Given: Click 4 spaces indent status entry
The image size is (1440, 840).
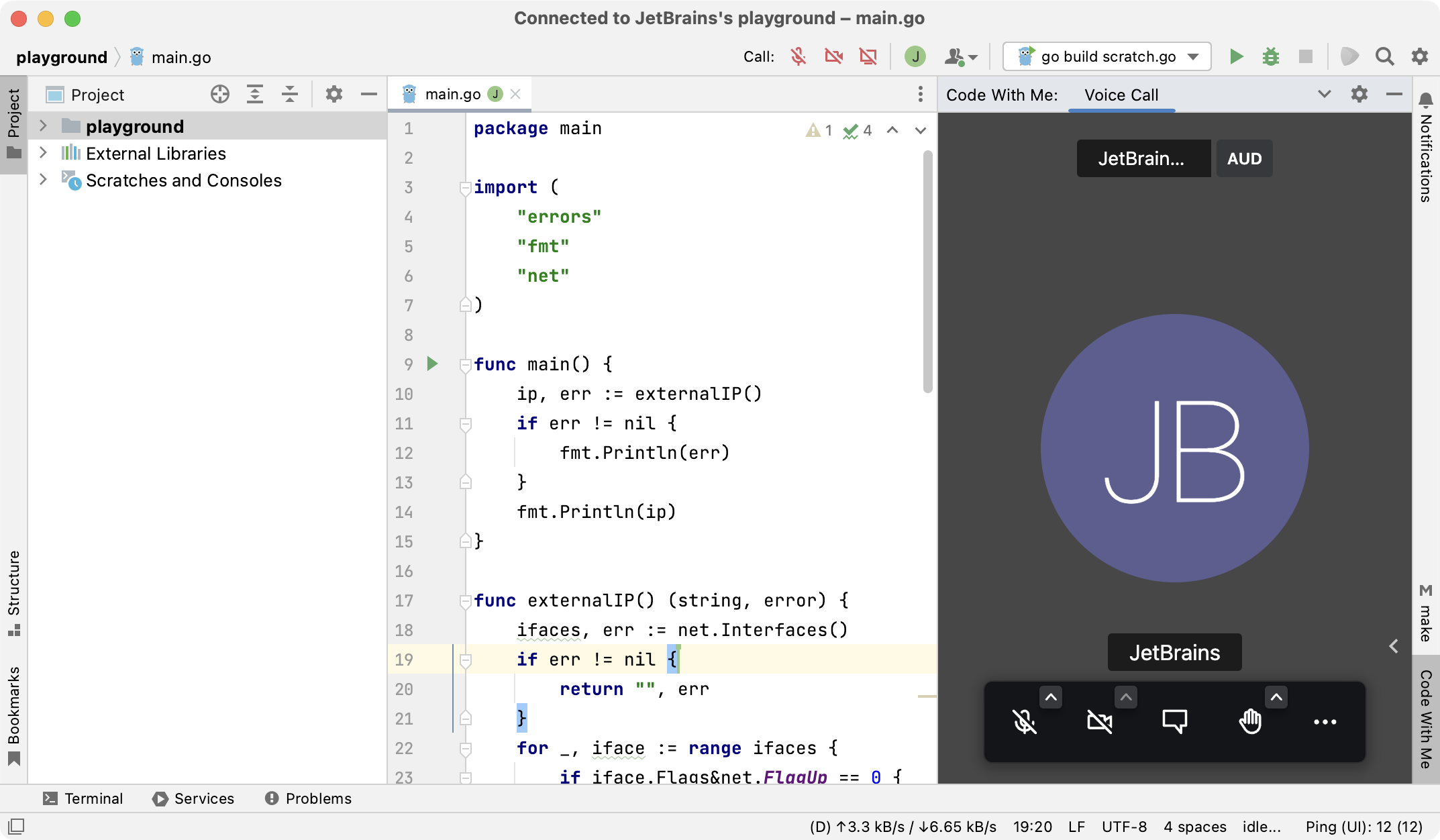Looking at the screenshot, I should [1194, 827].
